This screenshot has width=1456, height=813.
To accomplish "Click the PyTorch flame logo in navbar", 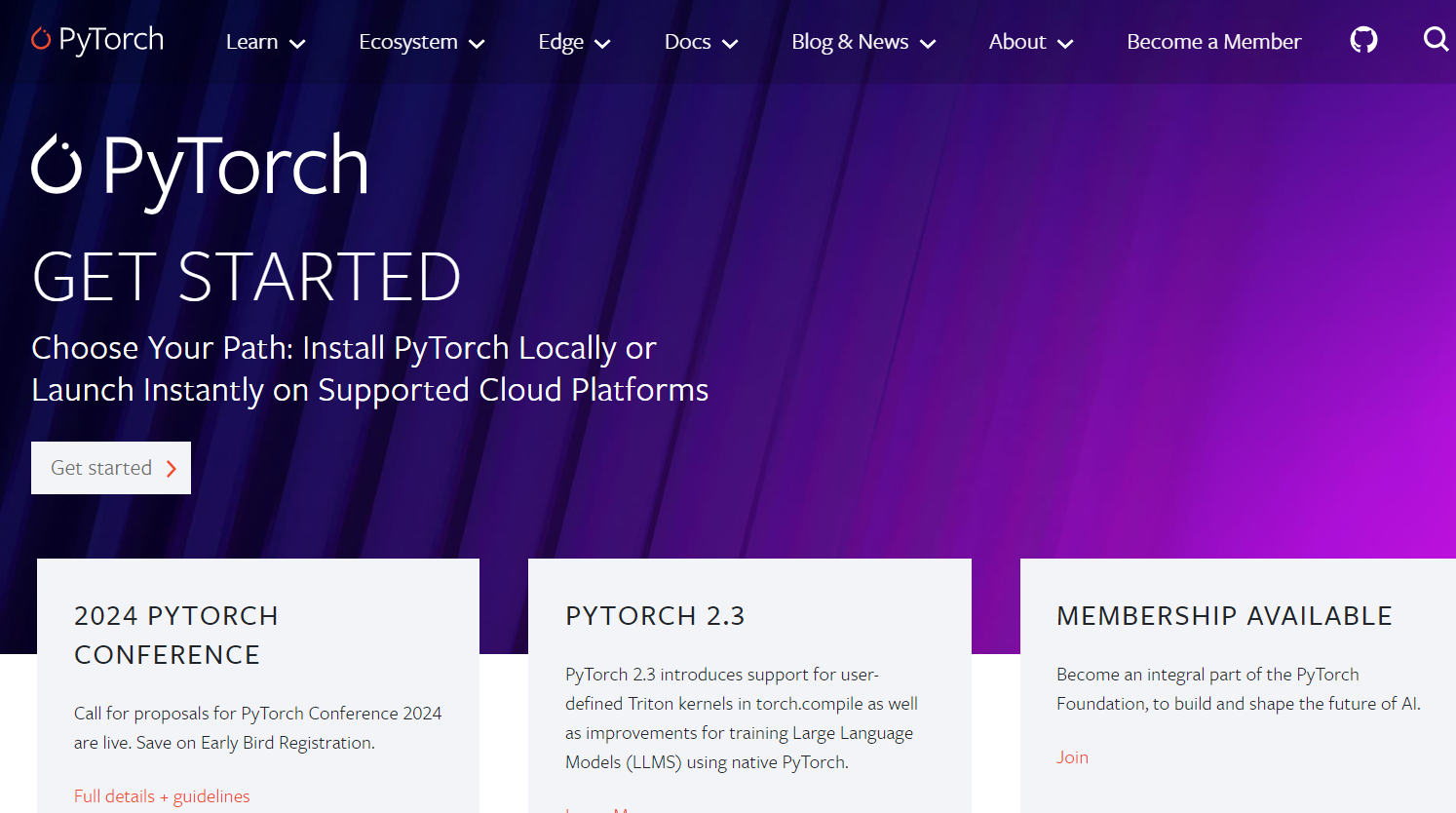I will tap(41, 39).
